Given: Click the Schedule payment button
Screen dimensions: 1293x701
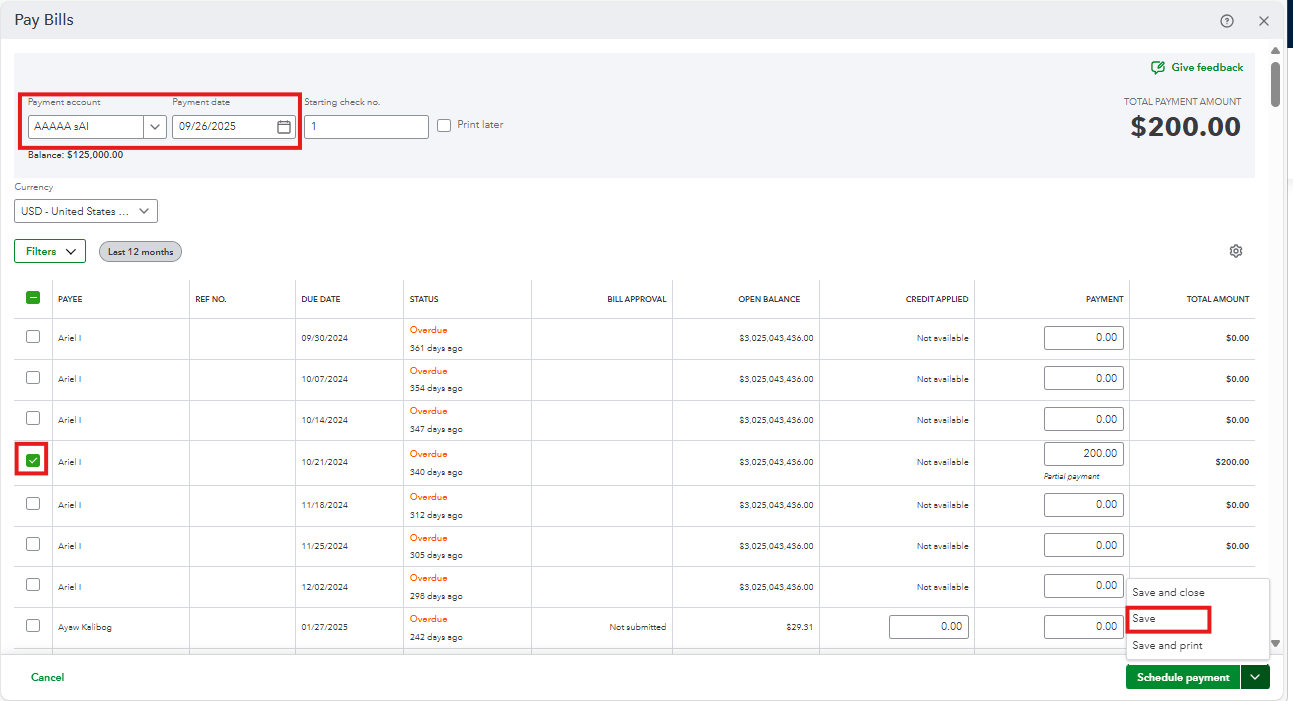Looking at the screenshot, I should pos(1183,677).
